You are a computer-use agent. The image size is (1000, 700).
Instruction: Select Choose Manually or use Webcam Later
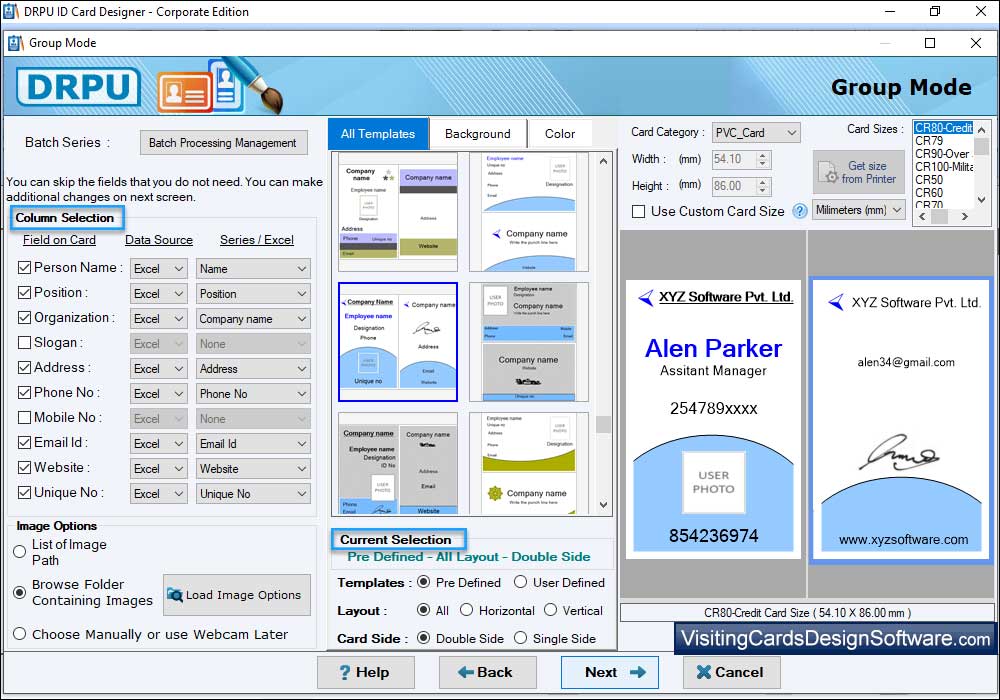pos(20,634)
